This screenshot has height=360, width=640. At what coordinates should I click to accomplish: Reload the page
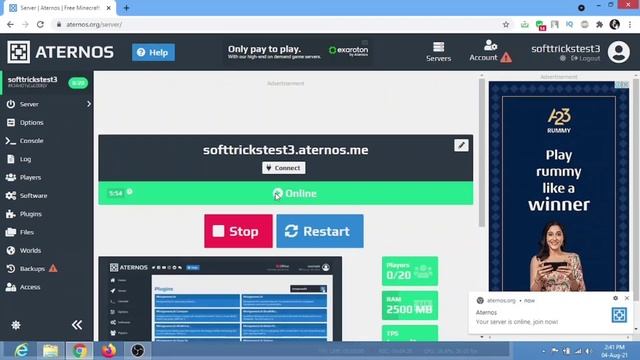40,24
